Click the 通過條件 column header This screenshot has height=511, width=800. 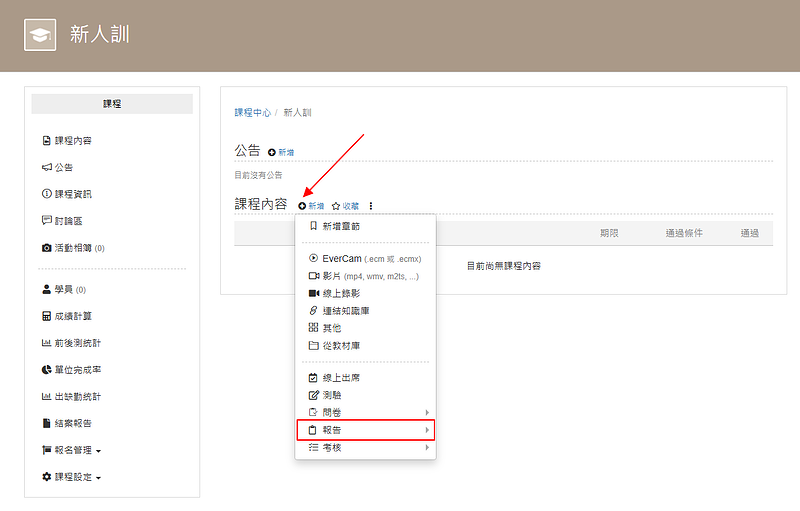coord(684,233)
